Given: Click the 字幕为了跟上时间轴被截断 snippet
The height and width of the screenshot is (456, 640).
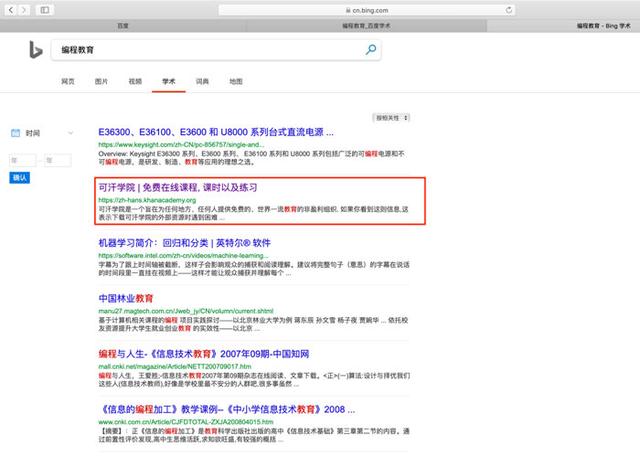Looking at the screenshot, I should tap(254, 269).
